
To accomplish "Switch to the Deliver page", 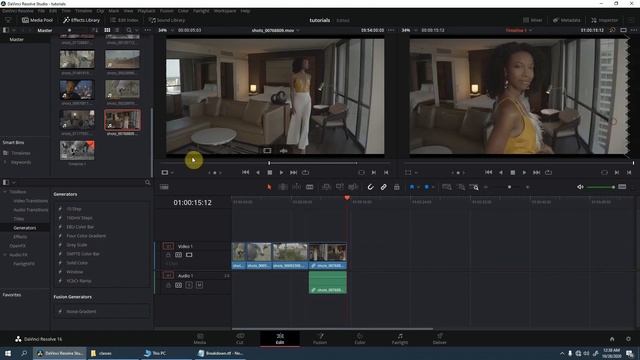I will pos(440,338).
